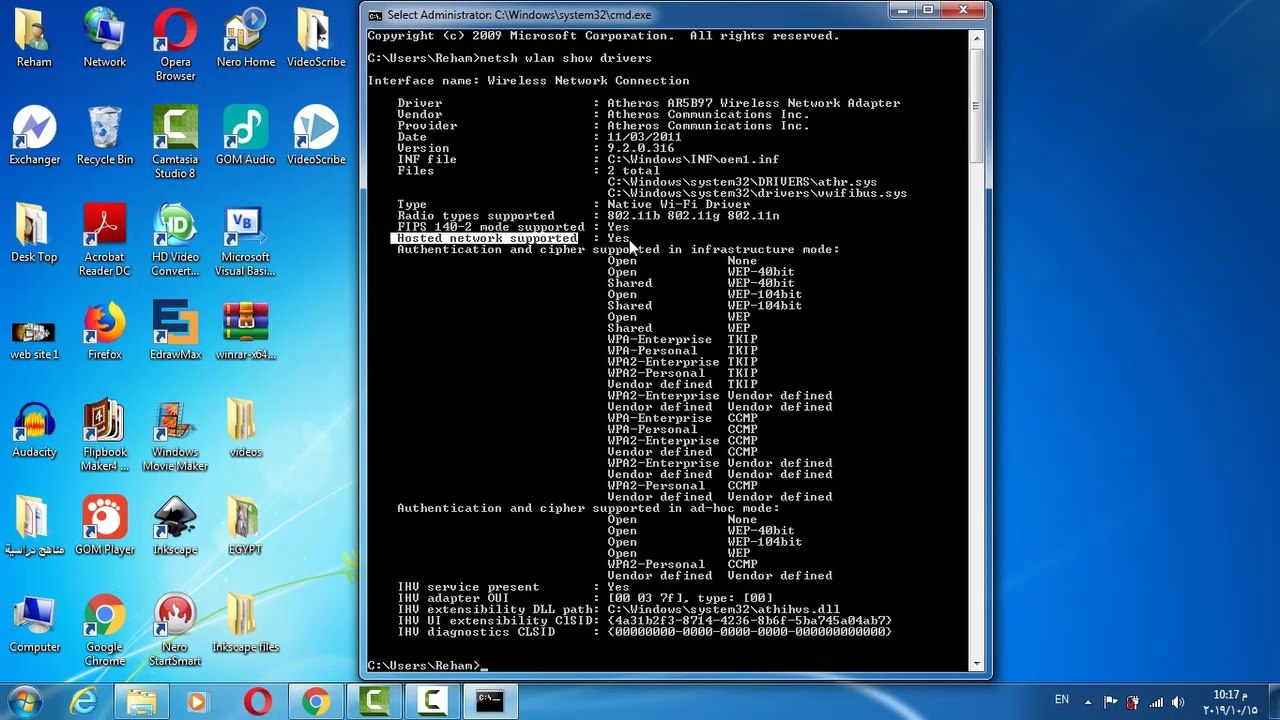This screenshot has height=720, width=1280.
Task: Open the taskbar clock and date
Action: [x=1231, y=702]
